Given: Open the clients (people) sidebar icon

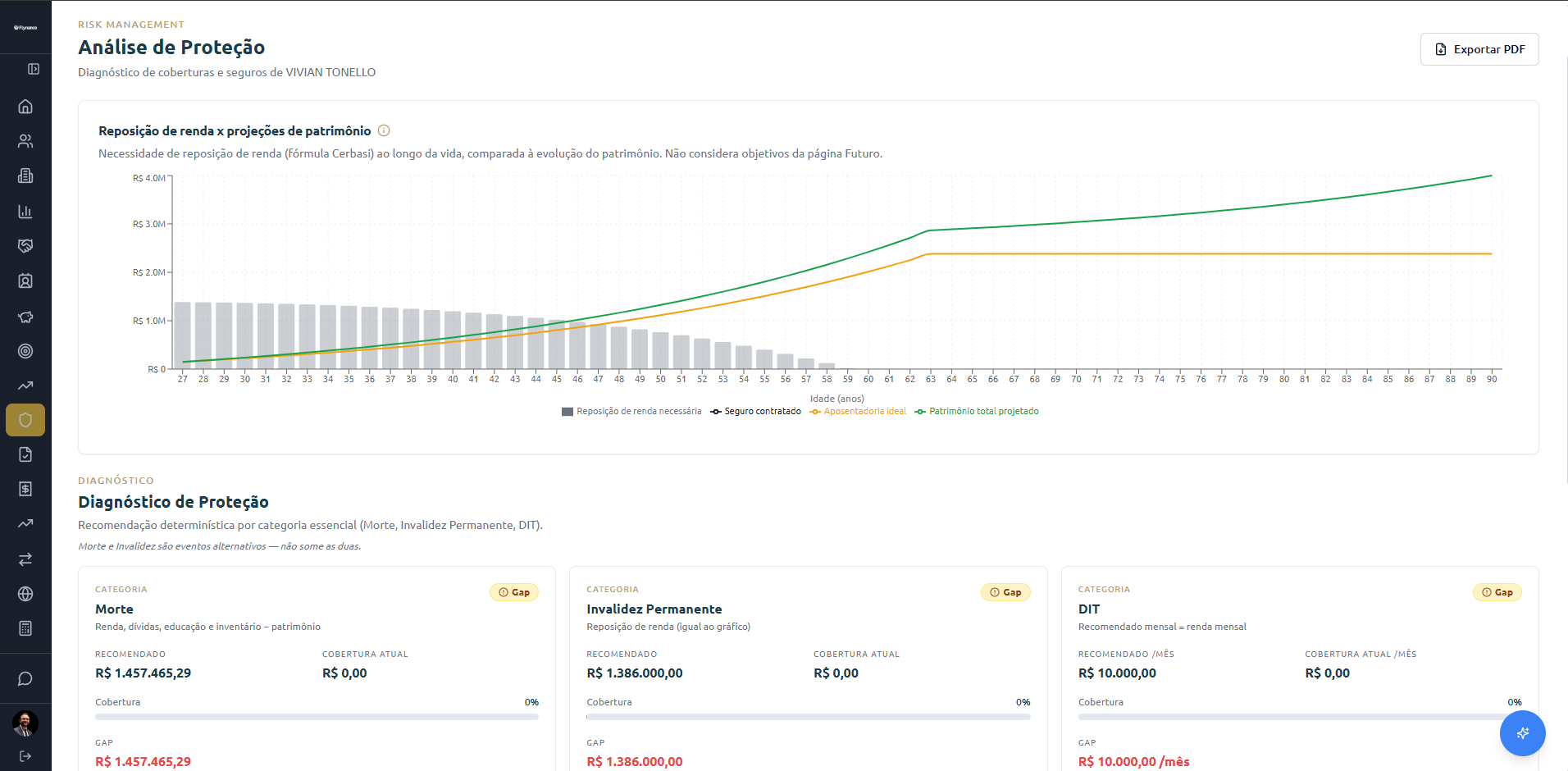Looking at the screenshot, I should (x=25, y=141).
